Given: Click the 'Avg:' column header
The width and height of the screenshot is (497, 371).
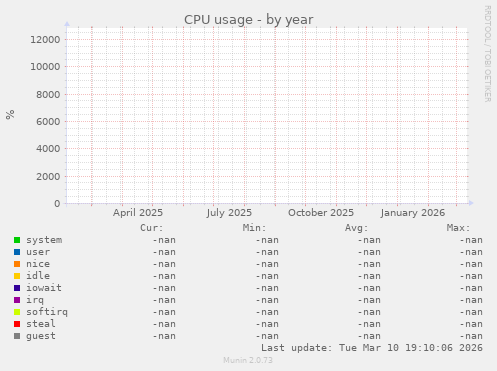Looking at the screenshot, I should (356, 228).
